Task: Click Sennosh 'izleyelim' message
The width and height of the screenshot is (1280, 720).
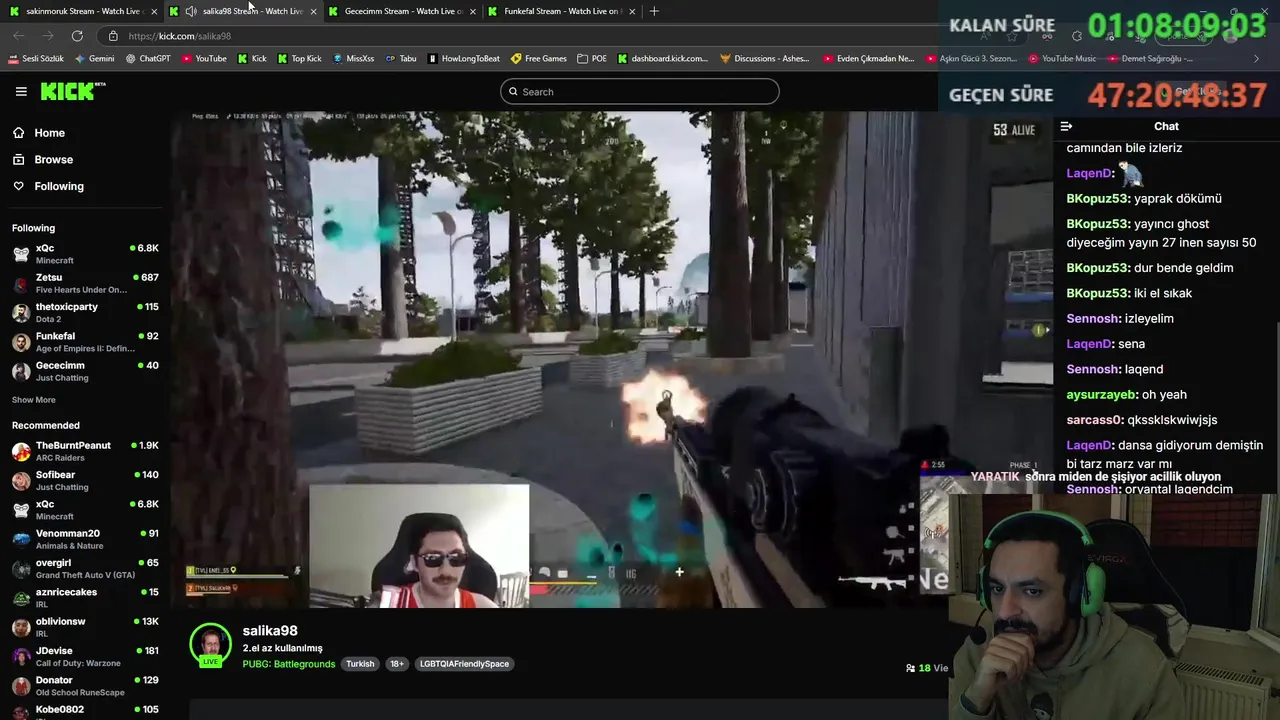Action: pos(1120,318)
